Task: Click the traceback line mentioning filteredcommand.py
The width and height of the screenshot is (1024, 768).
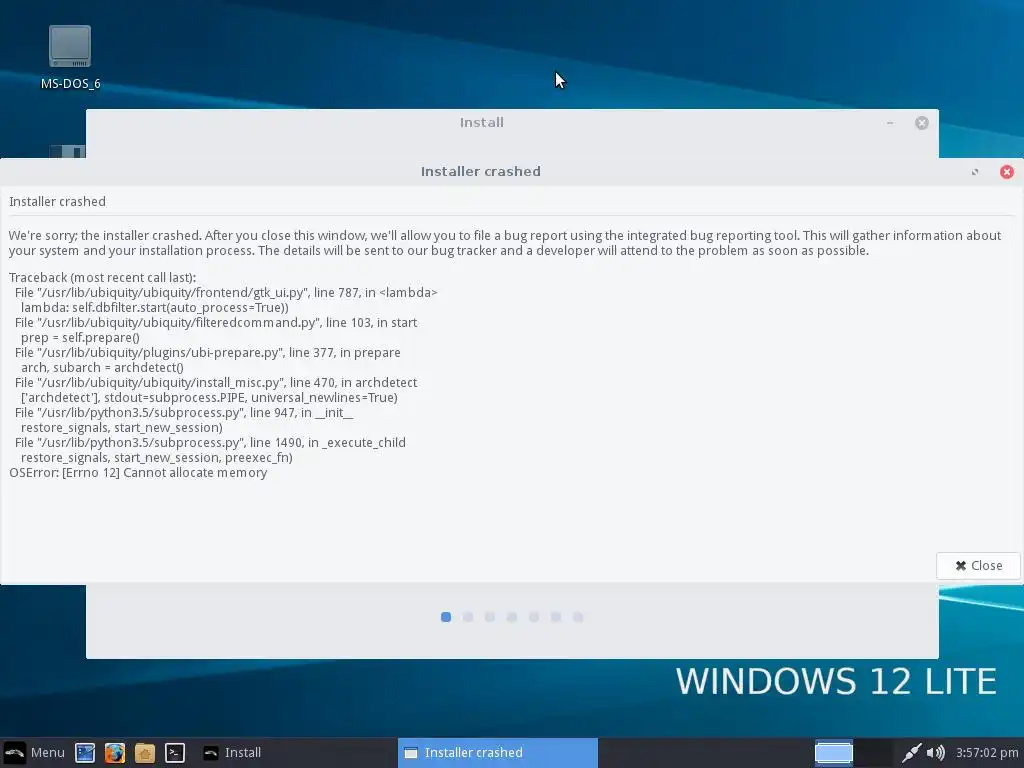Action: coord(216,323)
